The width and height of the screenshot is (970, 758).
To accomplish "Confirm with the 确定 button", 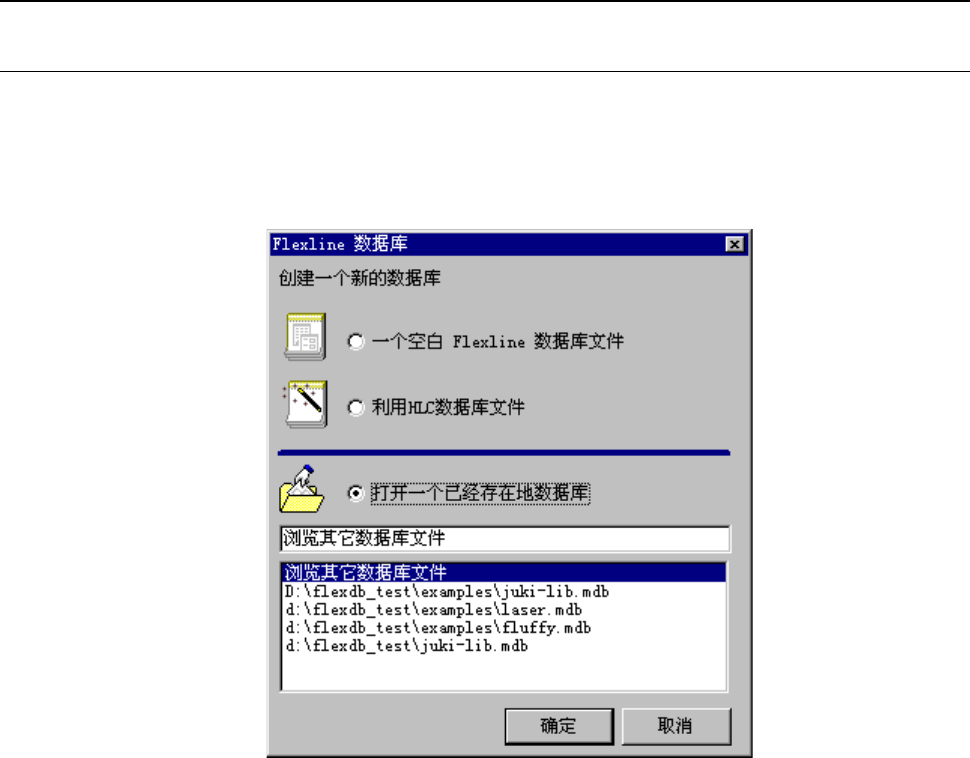I will pos(559,726).
